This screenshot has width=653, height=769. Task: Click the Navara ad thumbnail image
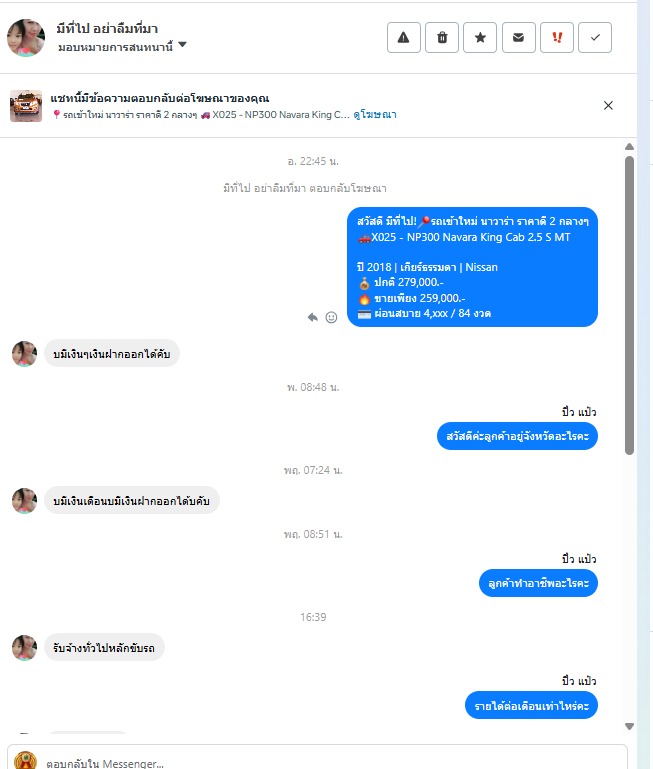point(26,105)
